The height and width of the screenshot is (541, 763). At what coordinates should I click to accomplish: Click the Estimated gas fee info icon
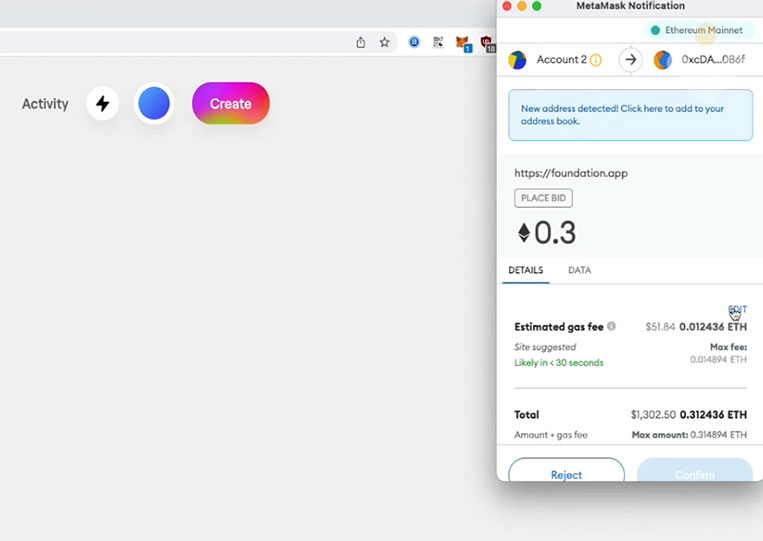pos(612,326)
